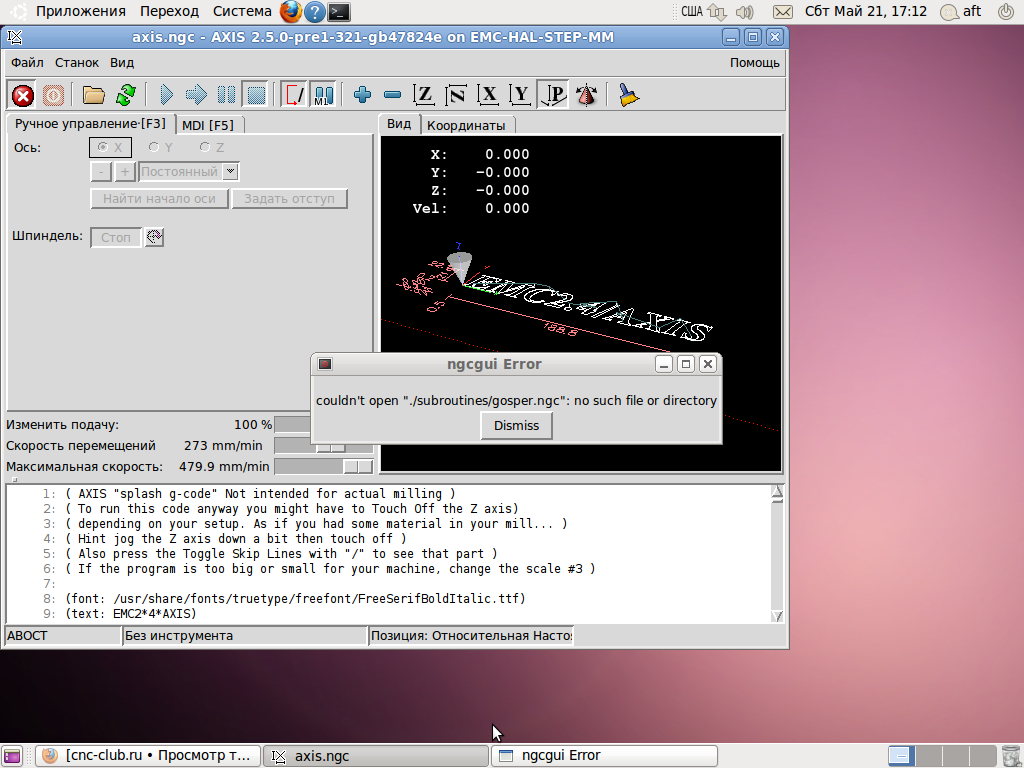Toggle machine power icon in toolbar
1024x768 pixels.
(x=54, y=95)
